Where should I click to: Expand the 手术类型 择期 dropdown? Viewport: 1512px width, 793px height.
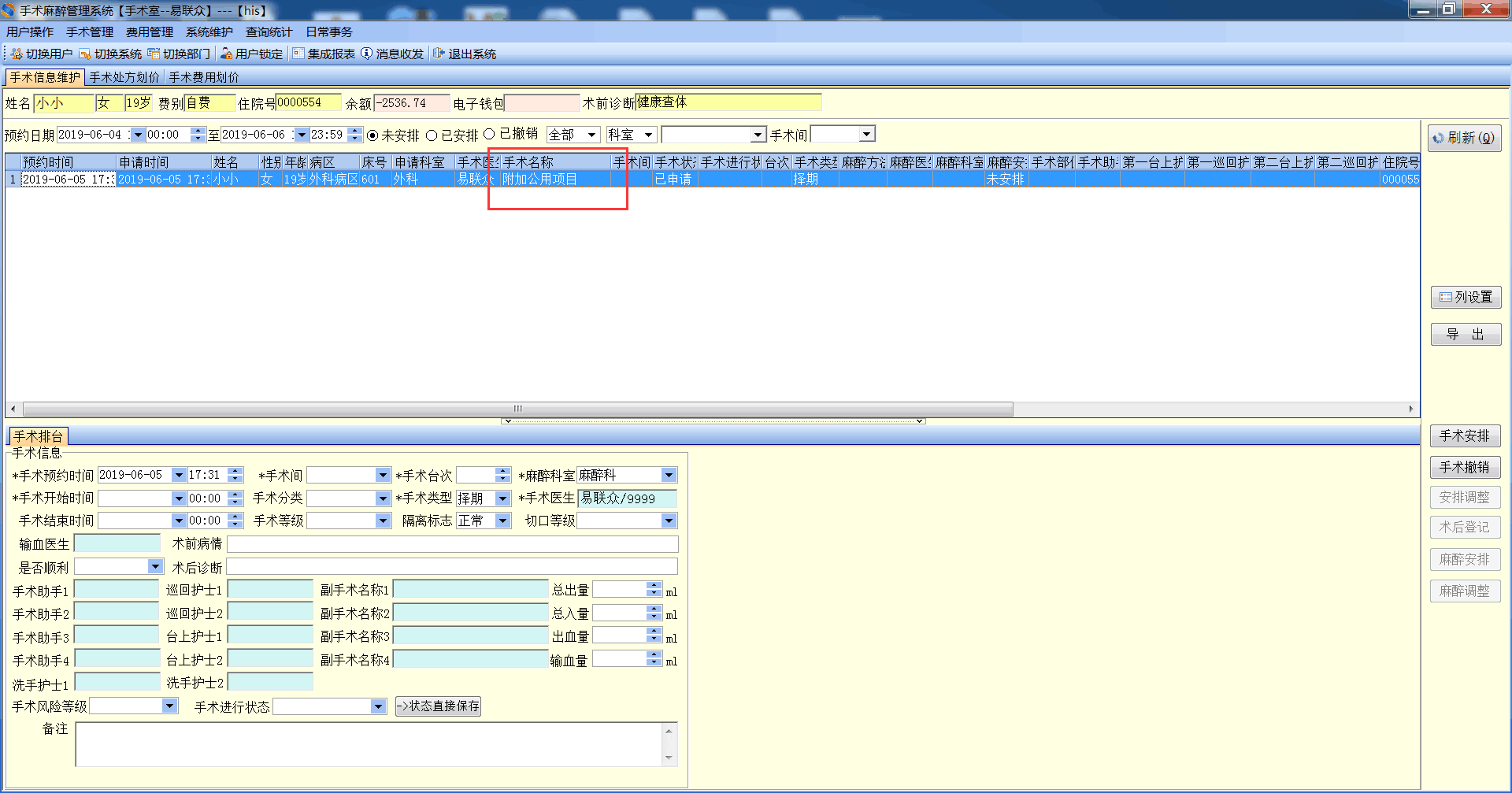502,498
